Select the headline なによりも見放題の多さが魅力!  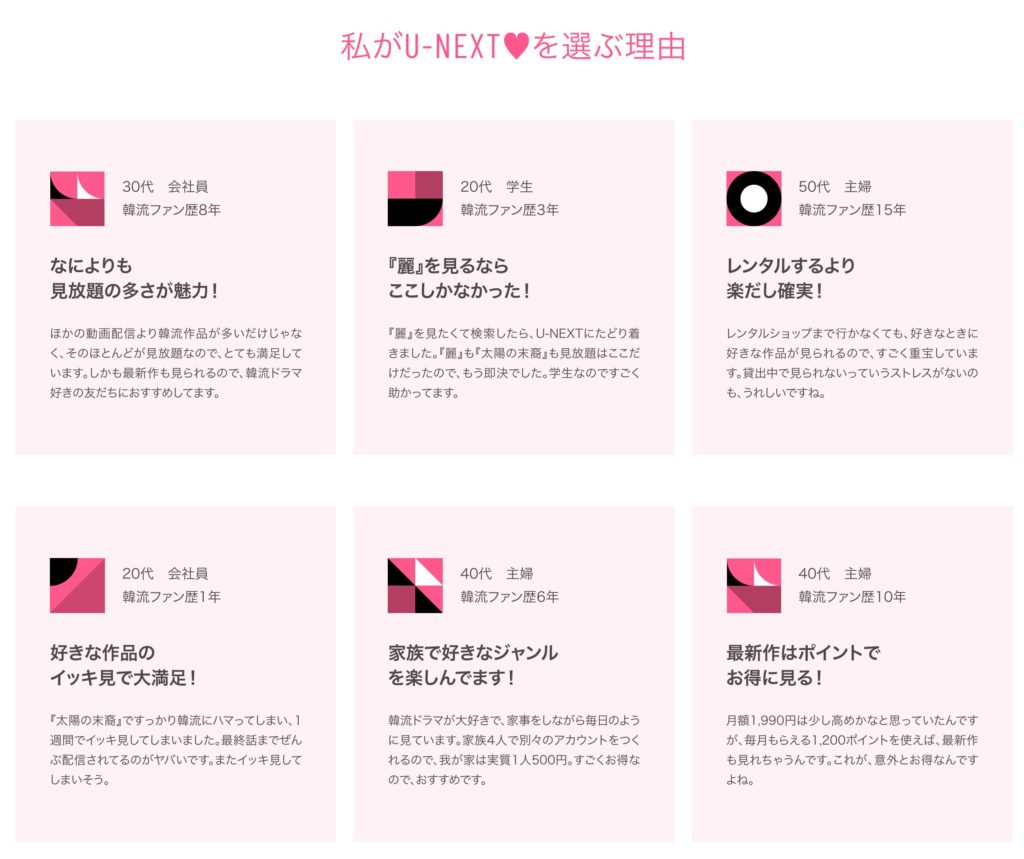click(134, 278)
